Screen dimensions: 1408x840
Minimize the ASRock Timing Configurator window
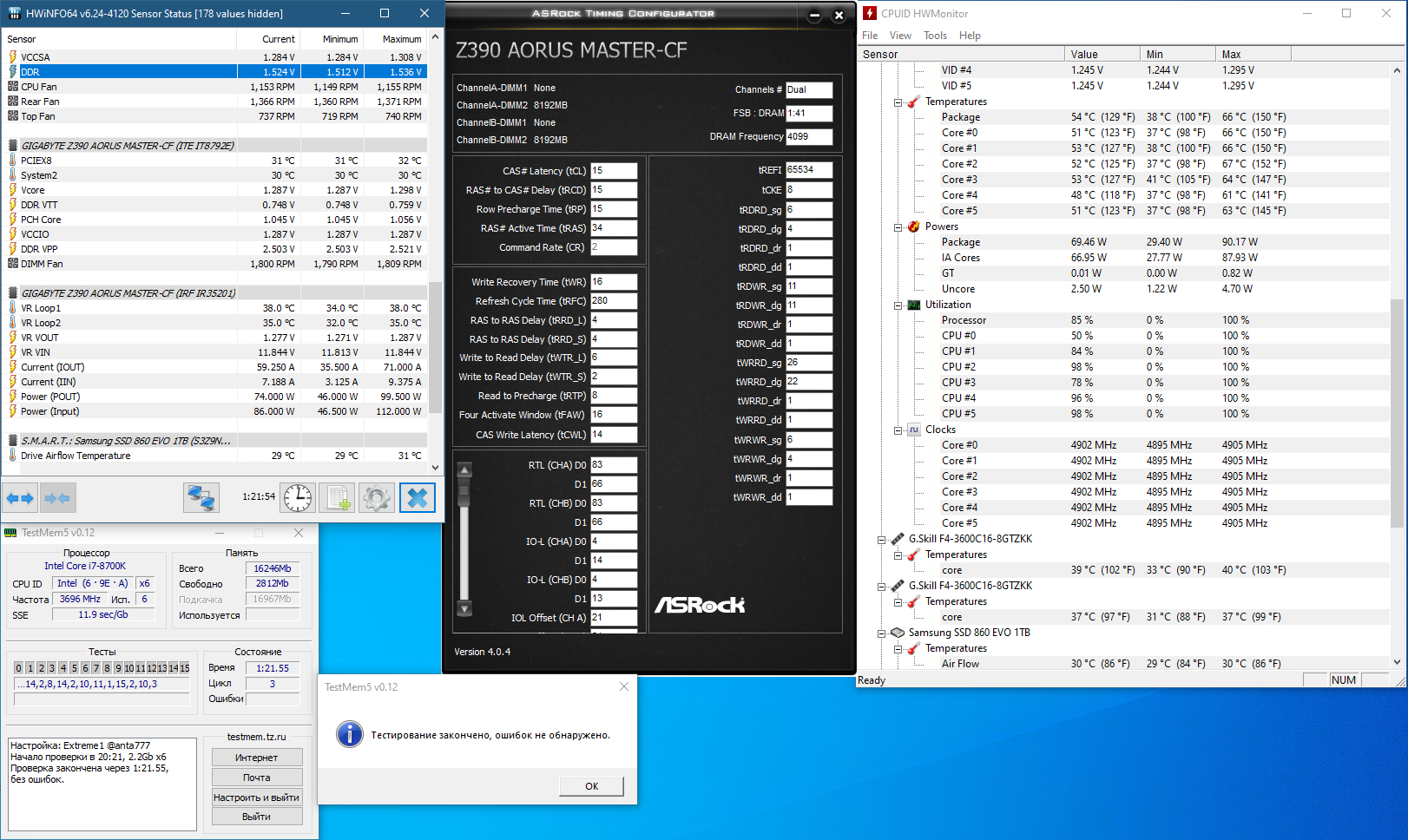pyautogui.click(x=814, y=15)
